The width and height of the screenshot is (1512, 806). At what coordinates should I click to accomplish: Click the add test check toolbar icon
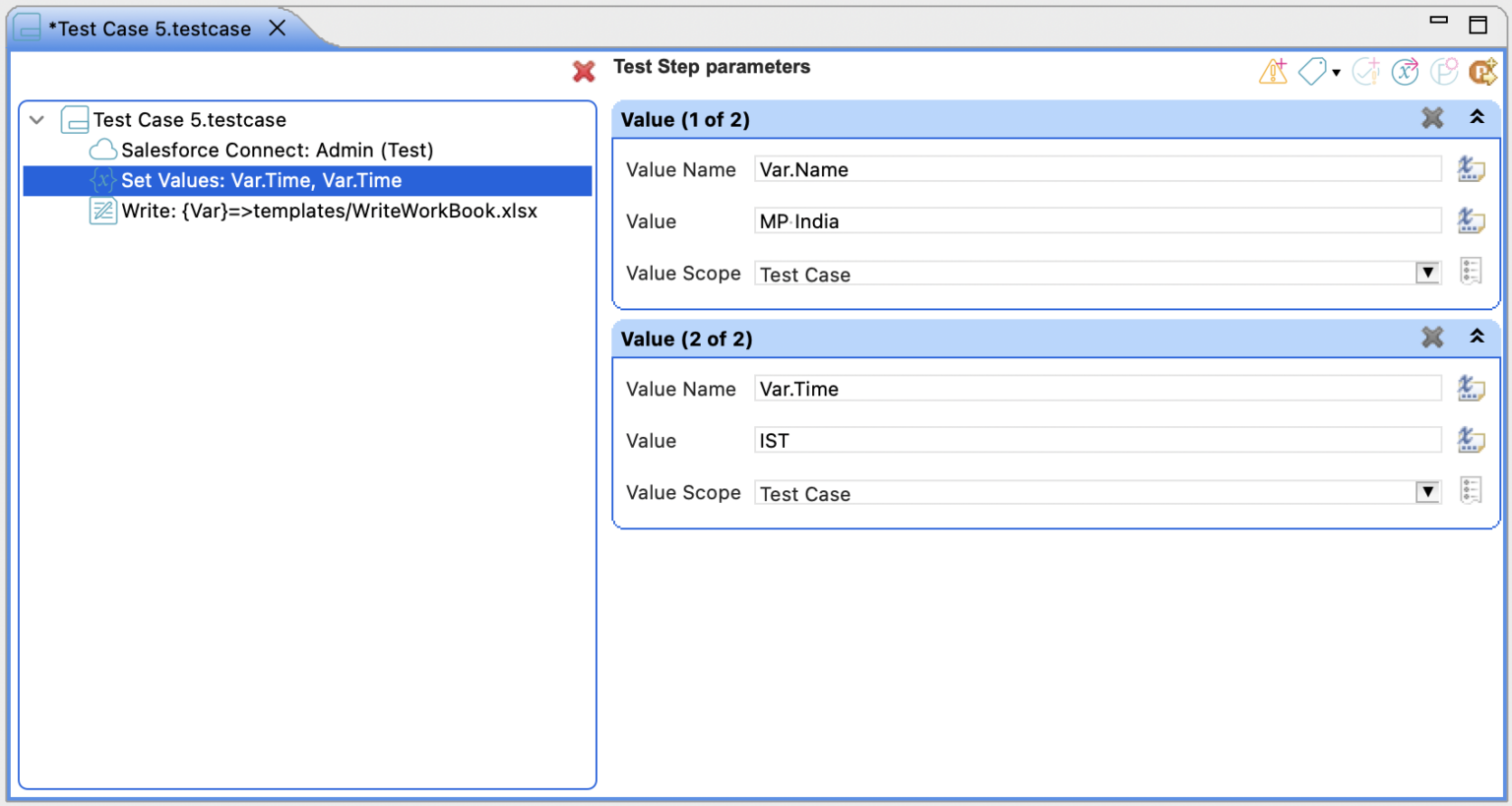pyautogui.click(x=1366, y=71)
